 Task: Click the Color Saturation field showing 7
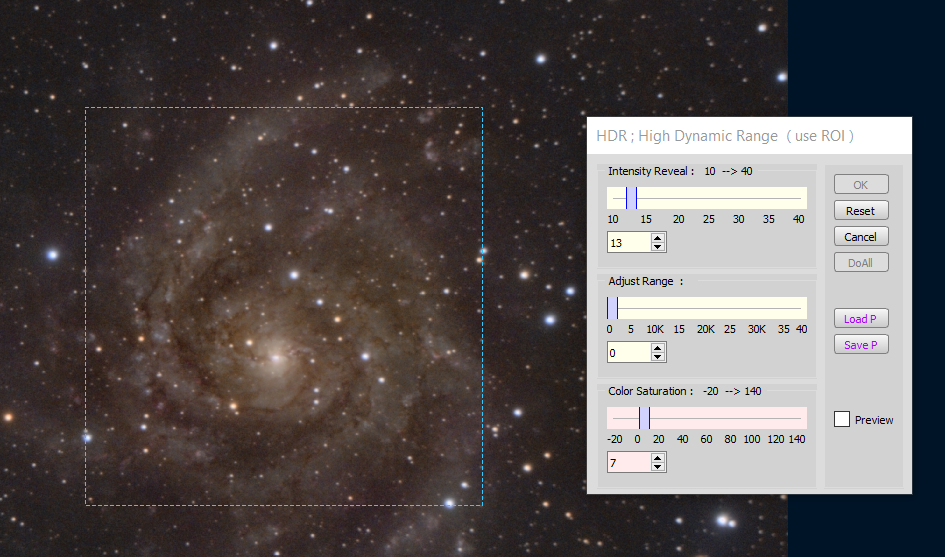(629, 462)
